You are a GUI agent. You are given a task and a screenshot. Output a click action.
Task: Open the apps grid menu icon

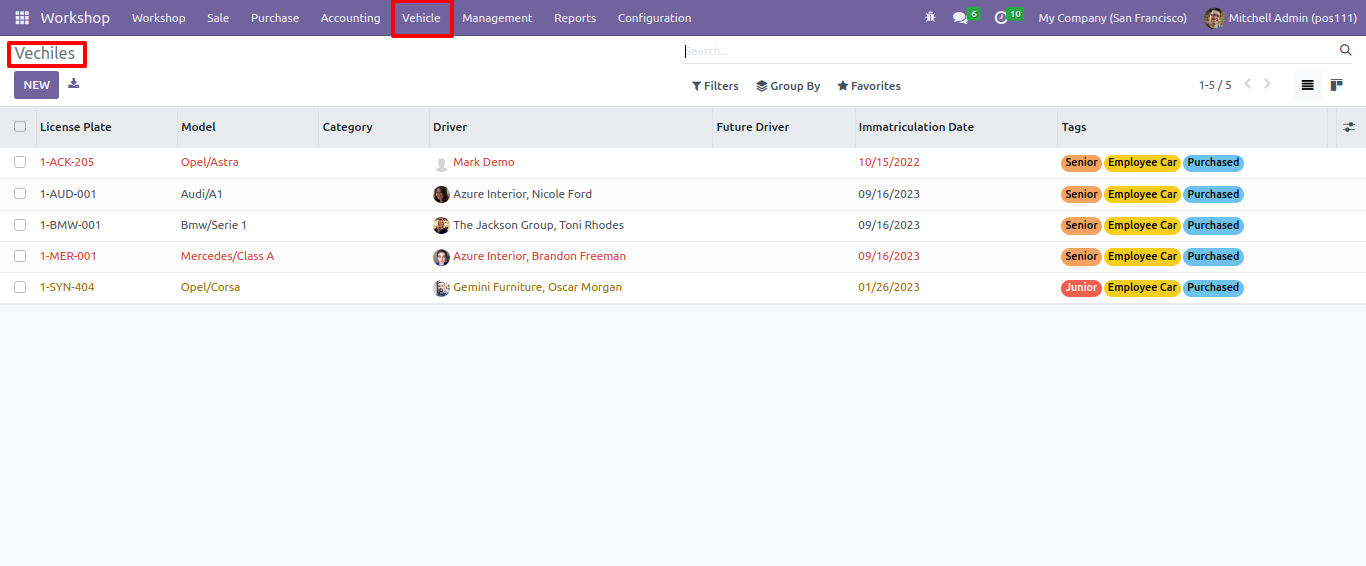(x=22, y=18)
